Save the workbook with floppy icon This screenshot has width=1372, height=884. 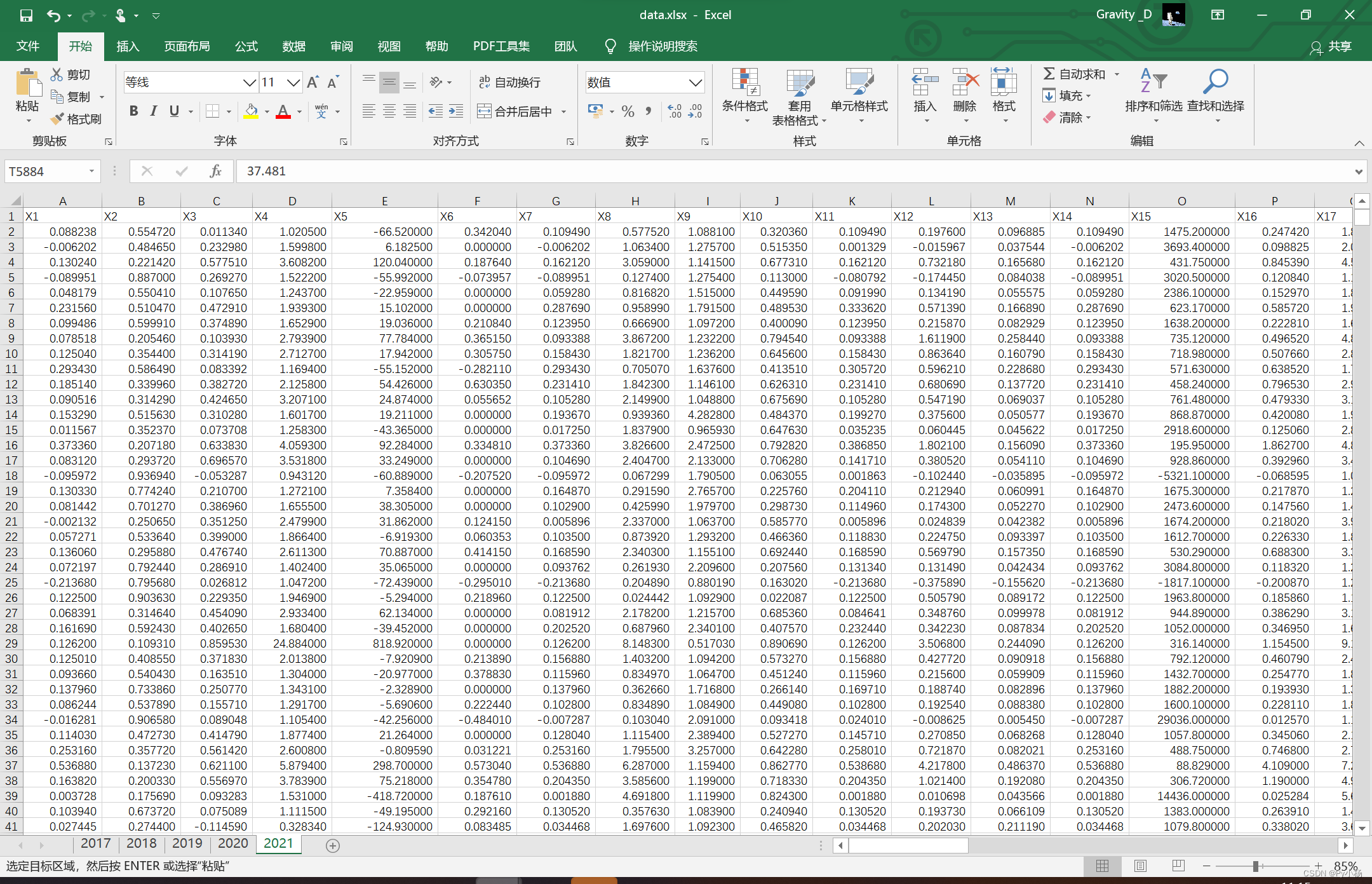point(26,15)
